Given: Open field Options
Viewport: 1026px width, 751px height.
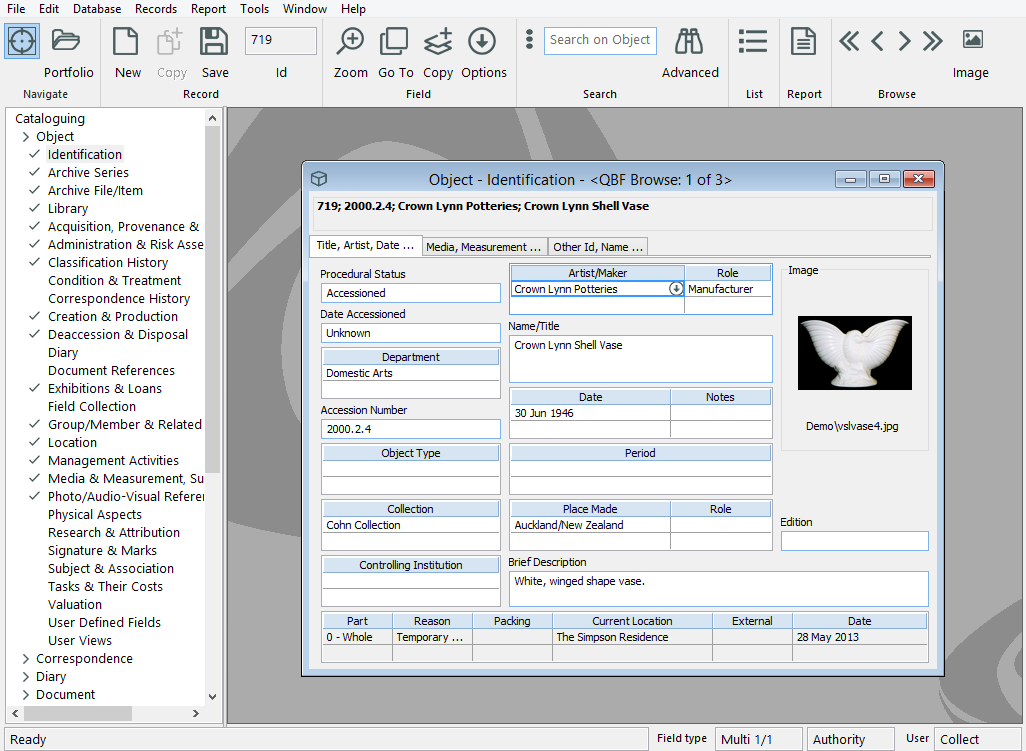Looking at the screenshot, I should pyautogui.click(x=482, y=41).
